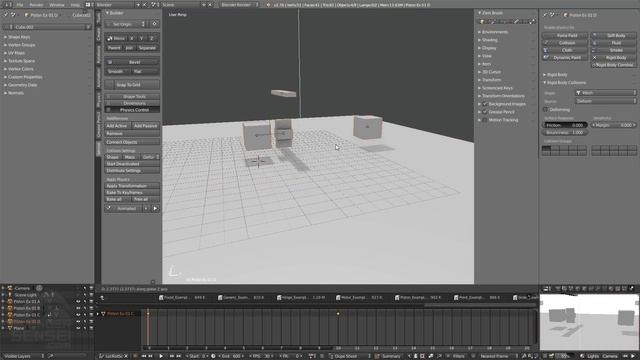This screenshot has height=360, width=640.
Task: Click the timeline Play button
Action: point(161,356)
